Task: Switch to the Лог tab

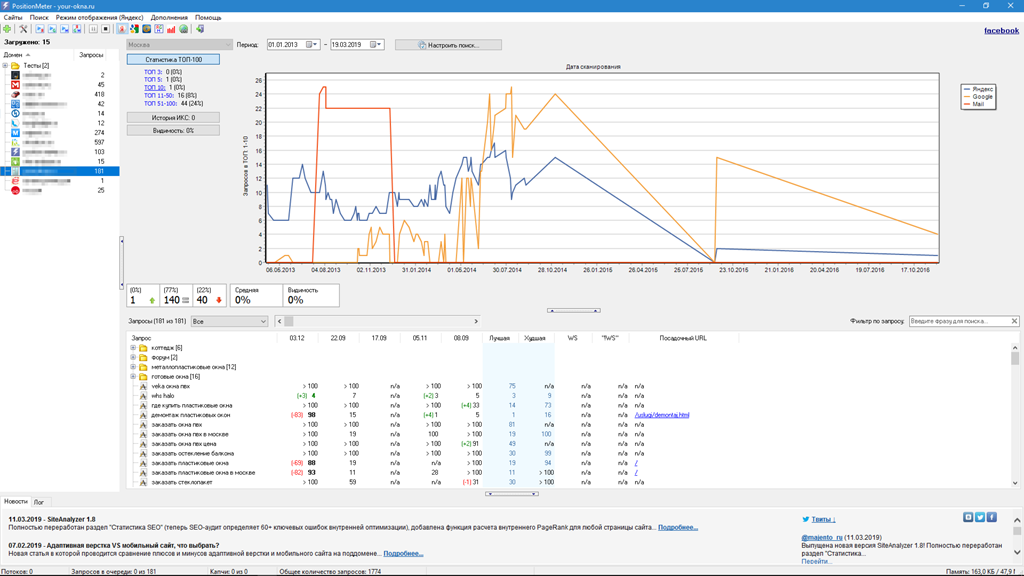Action: pos(39,502)
